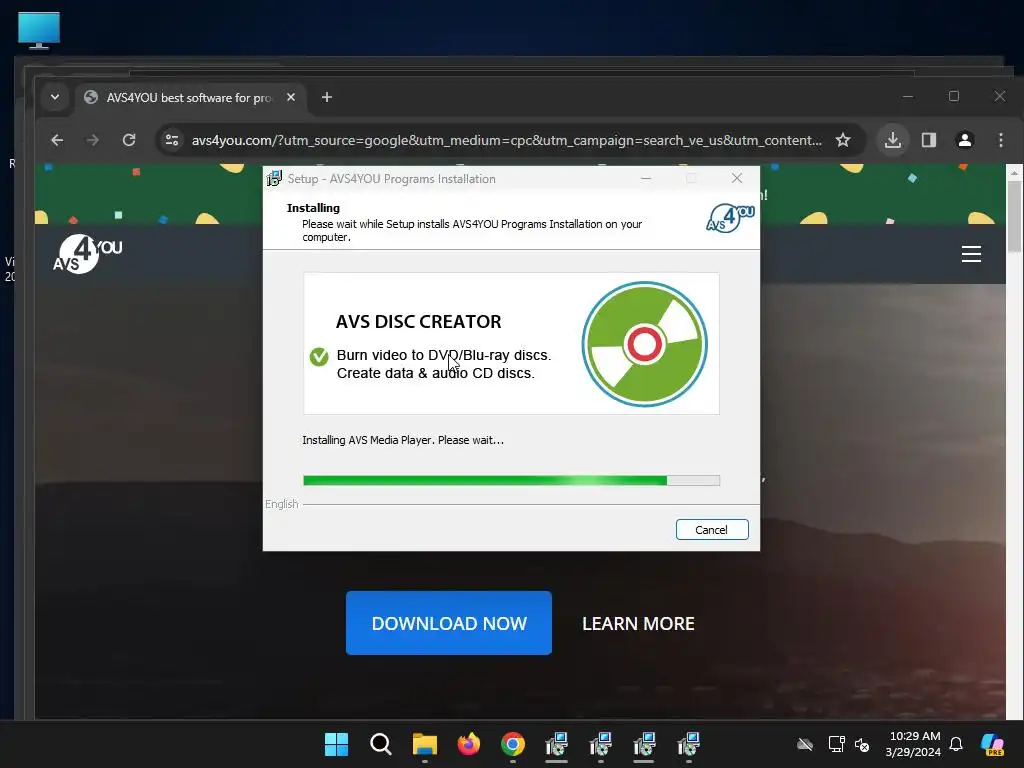Click the 'English' language label
Screen dimensions: 1024x768
(281, 504)
